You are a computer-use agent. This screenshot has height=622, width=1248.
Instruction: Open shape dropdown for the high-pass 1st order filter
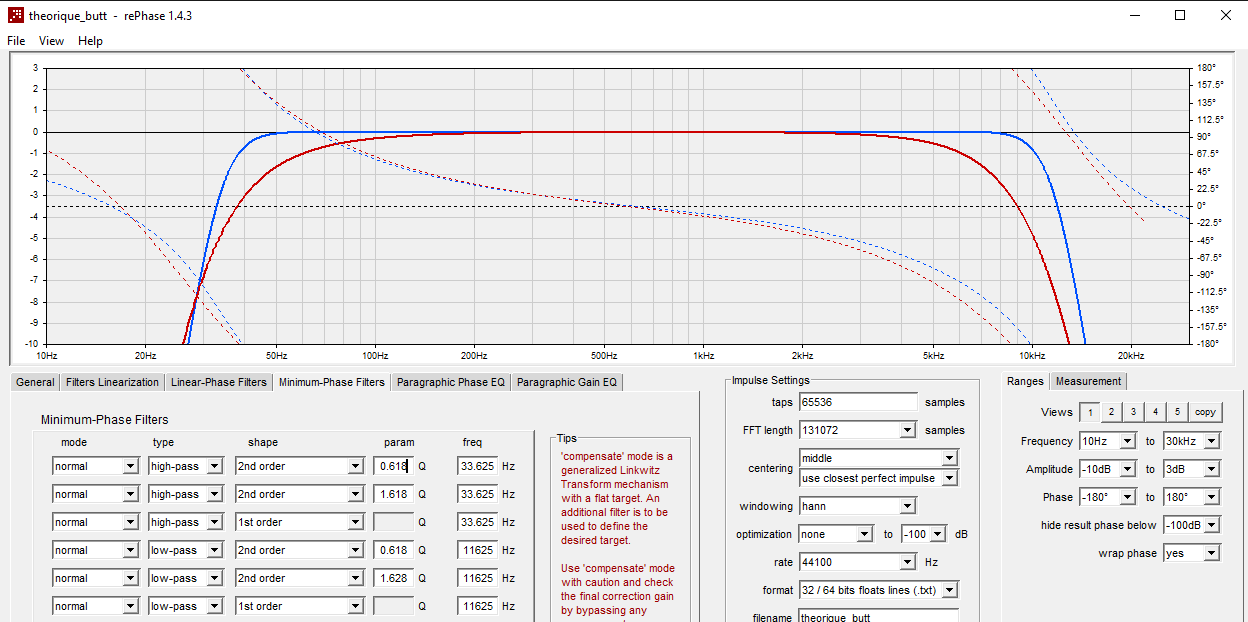click(x=300, y=522)
